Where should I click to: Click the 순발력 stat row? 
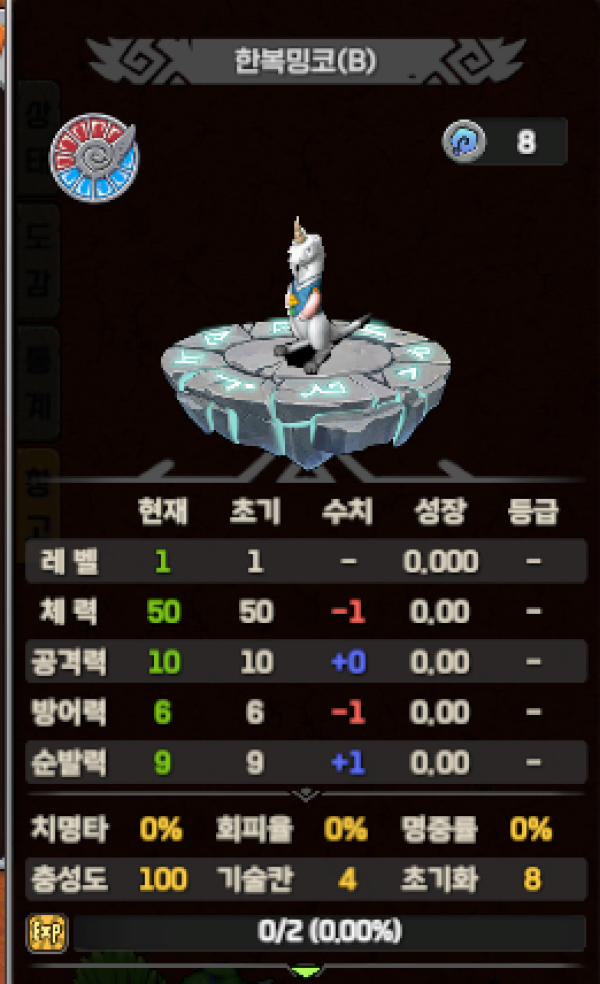(306, 762)
